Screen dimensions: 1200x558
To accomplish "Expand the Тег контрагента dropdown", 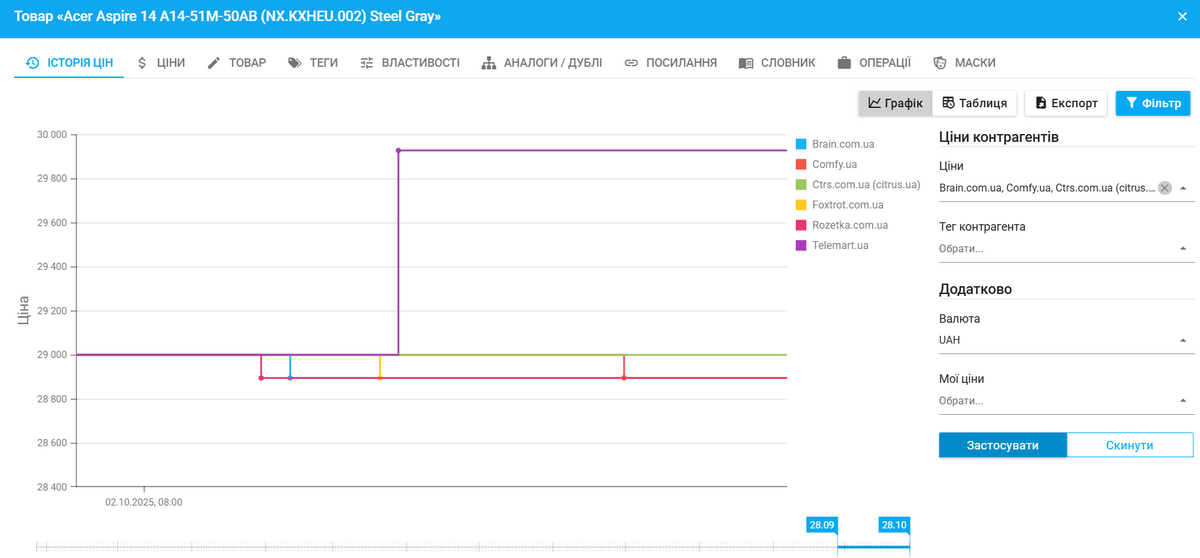I will [1184, 248].
